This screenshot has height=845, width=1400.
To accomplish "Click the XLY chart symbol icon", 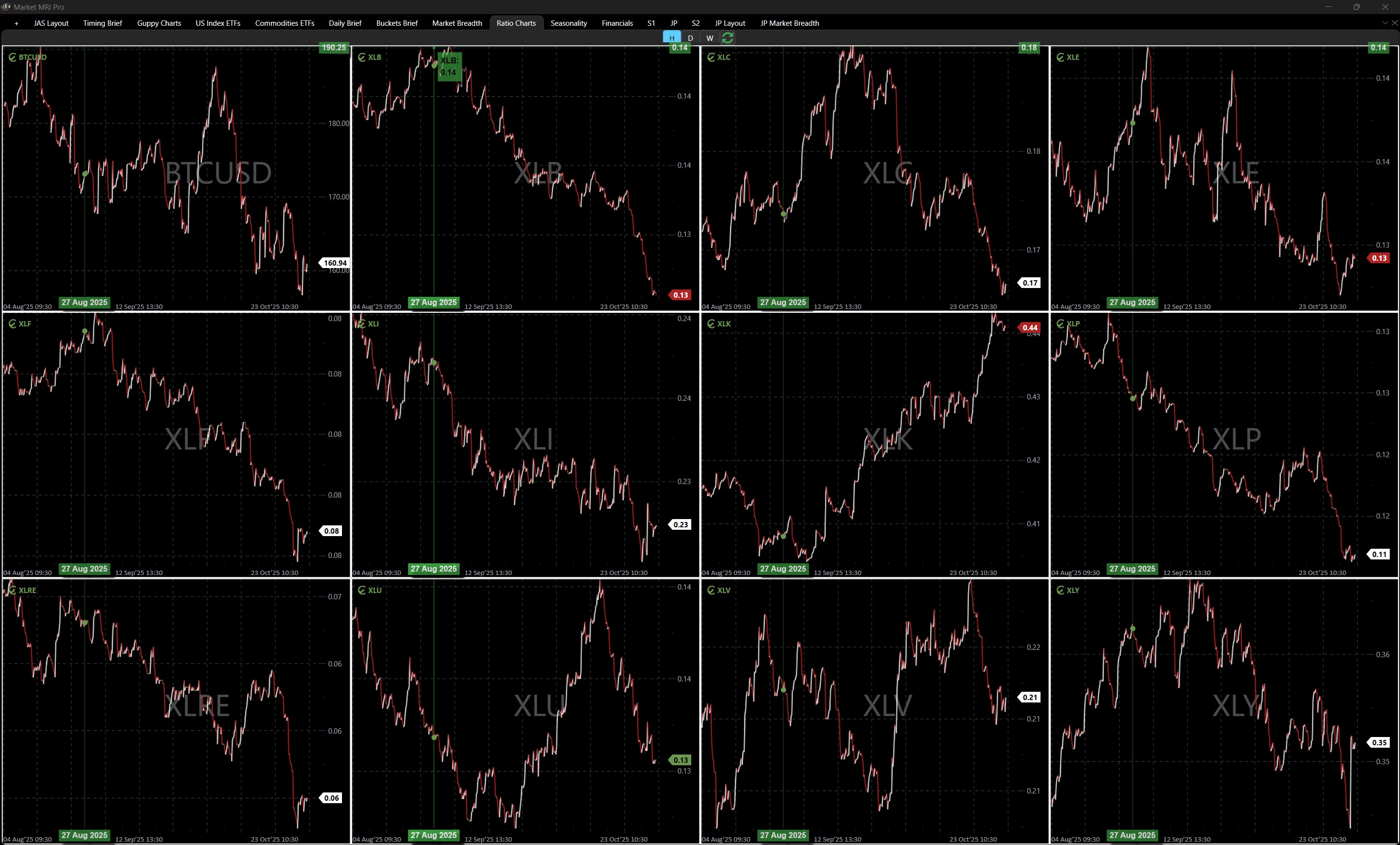I will pyautogui.click(x=1060, y=591).
